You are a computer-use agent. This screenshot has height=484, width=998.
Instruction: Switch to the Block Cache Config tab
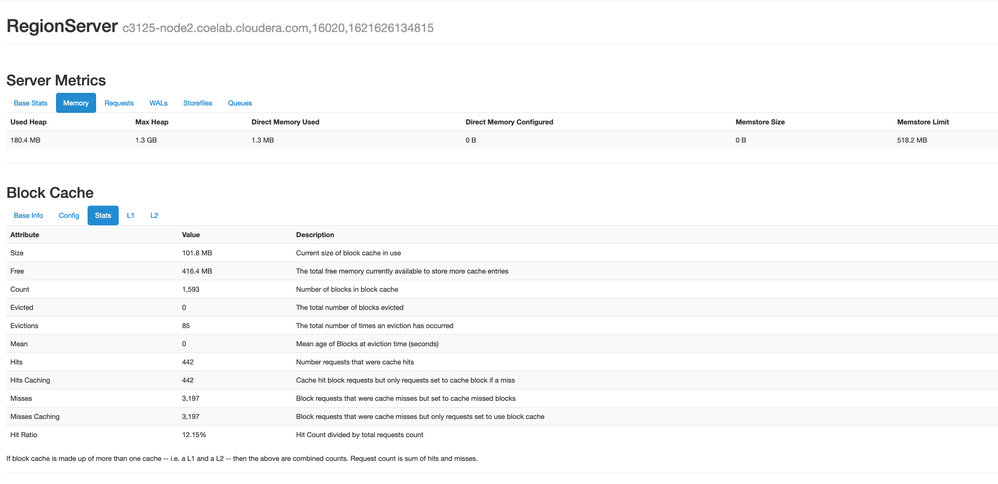click(69, 215)
